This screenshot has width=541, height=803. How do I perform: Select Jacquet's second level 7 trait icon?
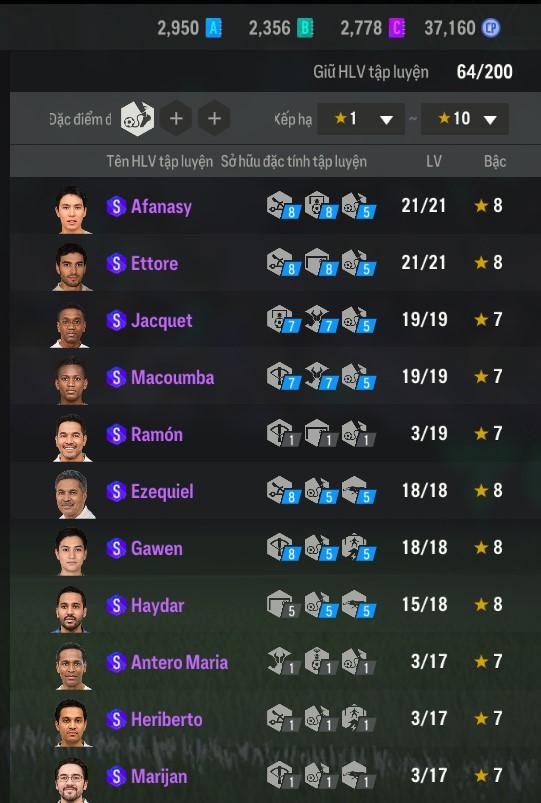click(x=321, y=320)
